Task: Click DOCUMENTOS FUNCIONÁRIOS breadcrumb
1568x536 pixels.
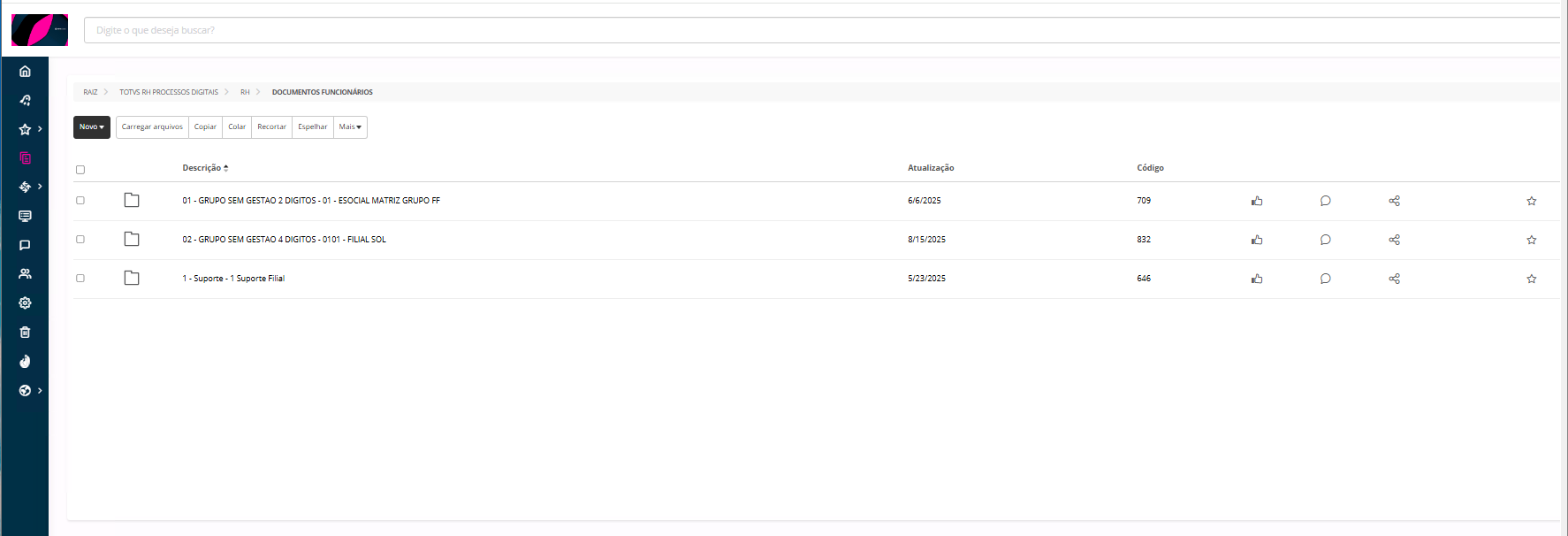Action: 322,92
